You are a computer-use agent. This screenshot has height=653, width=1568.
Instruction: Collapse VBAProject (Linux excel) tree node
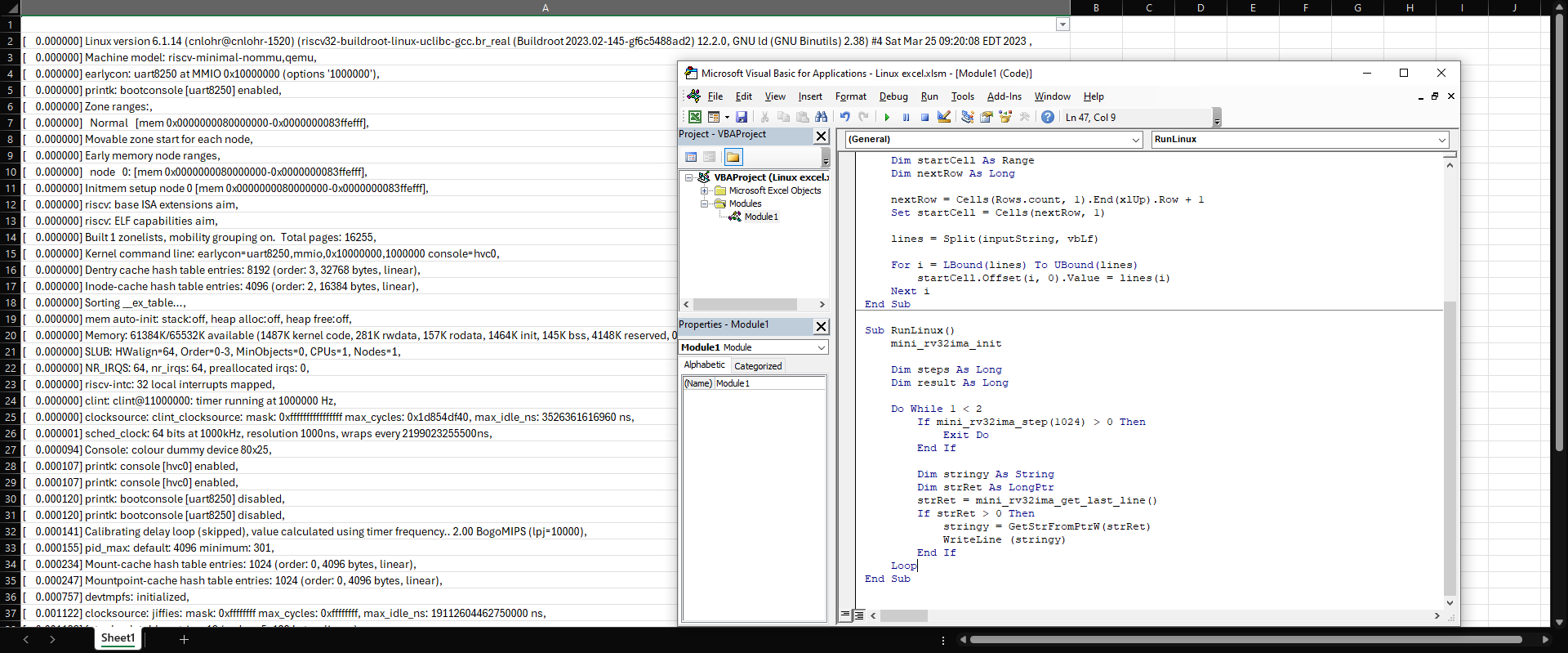(689, 177)
